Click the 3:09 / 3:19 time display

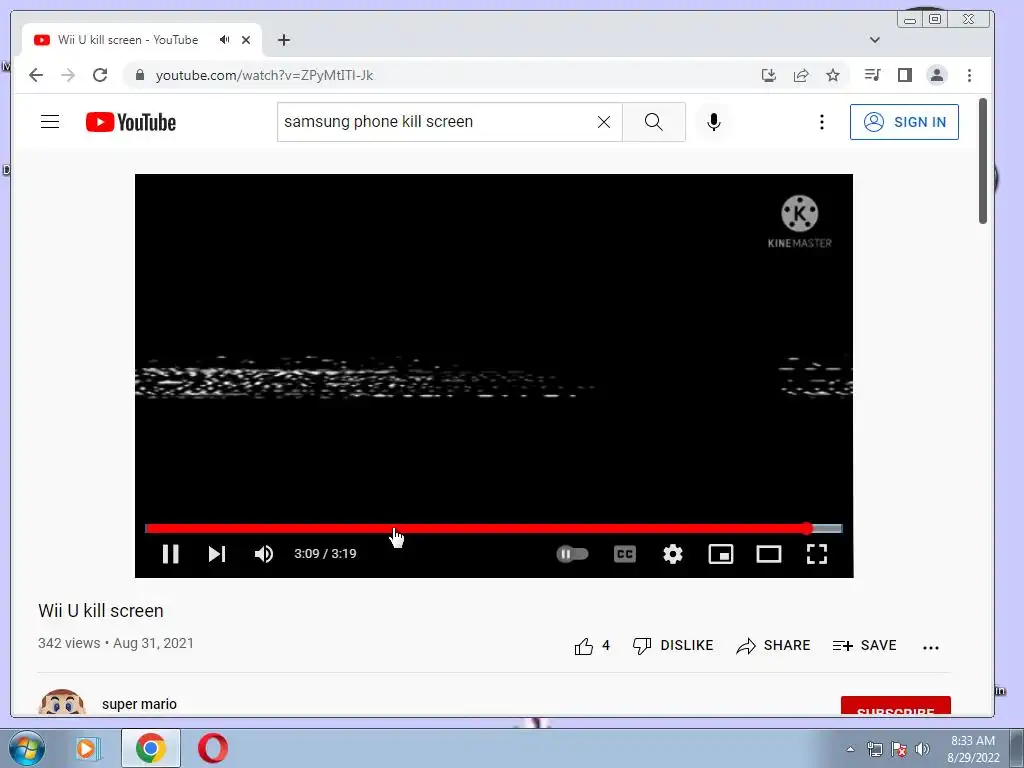pos(325,554)
